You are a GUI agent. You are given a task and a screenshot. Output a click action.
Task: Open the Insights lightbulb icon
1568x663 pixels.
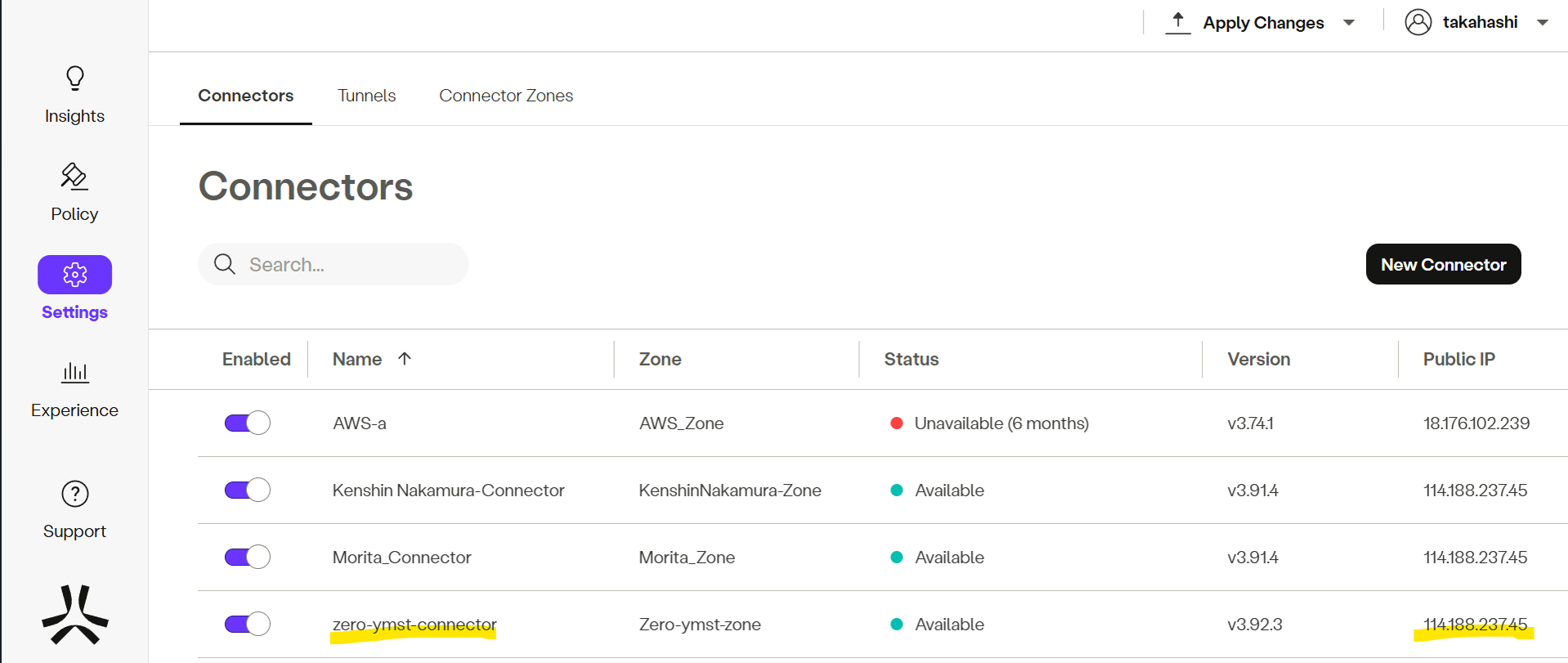coord(74,78)
